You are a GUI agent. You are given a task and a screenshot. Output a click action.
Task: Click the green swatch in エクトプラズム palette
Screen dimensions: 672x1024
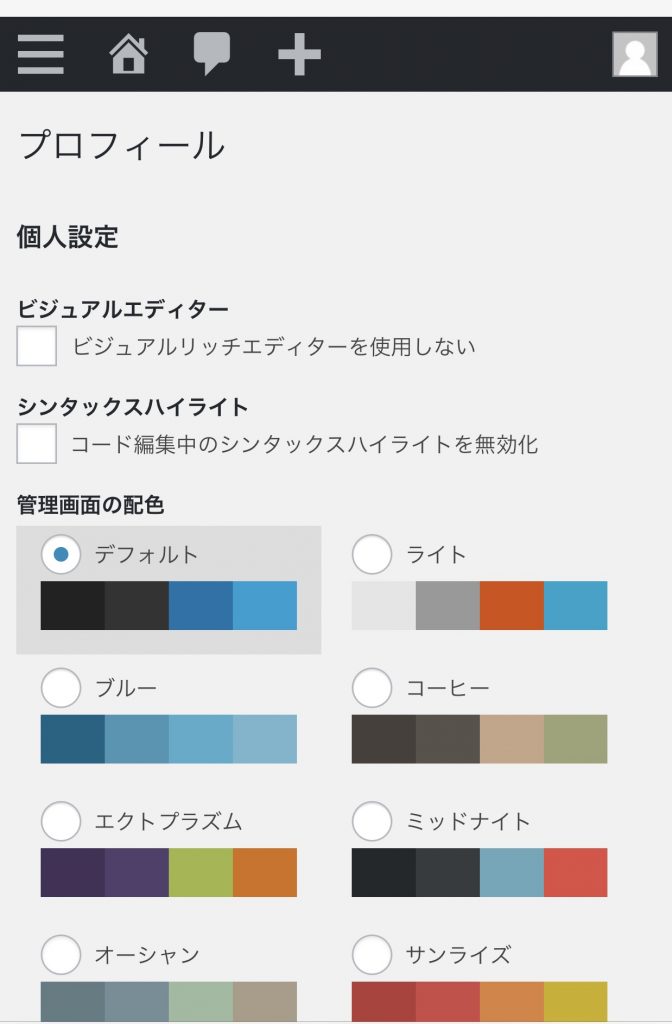[x=200, y=872]
